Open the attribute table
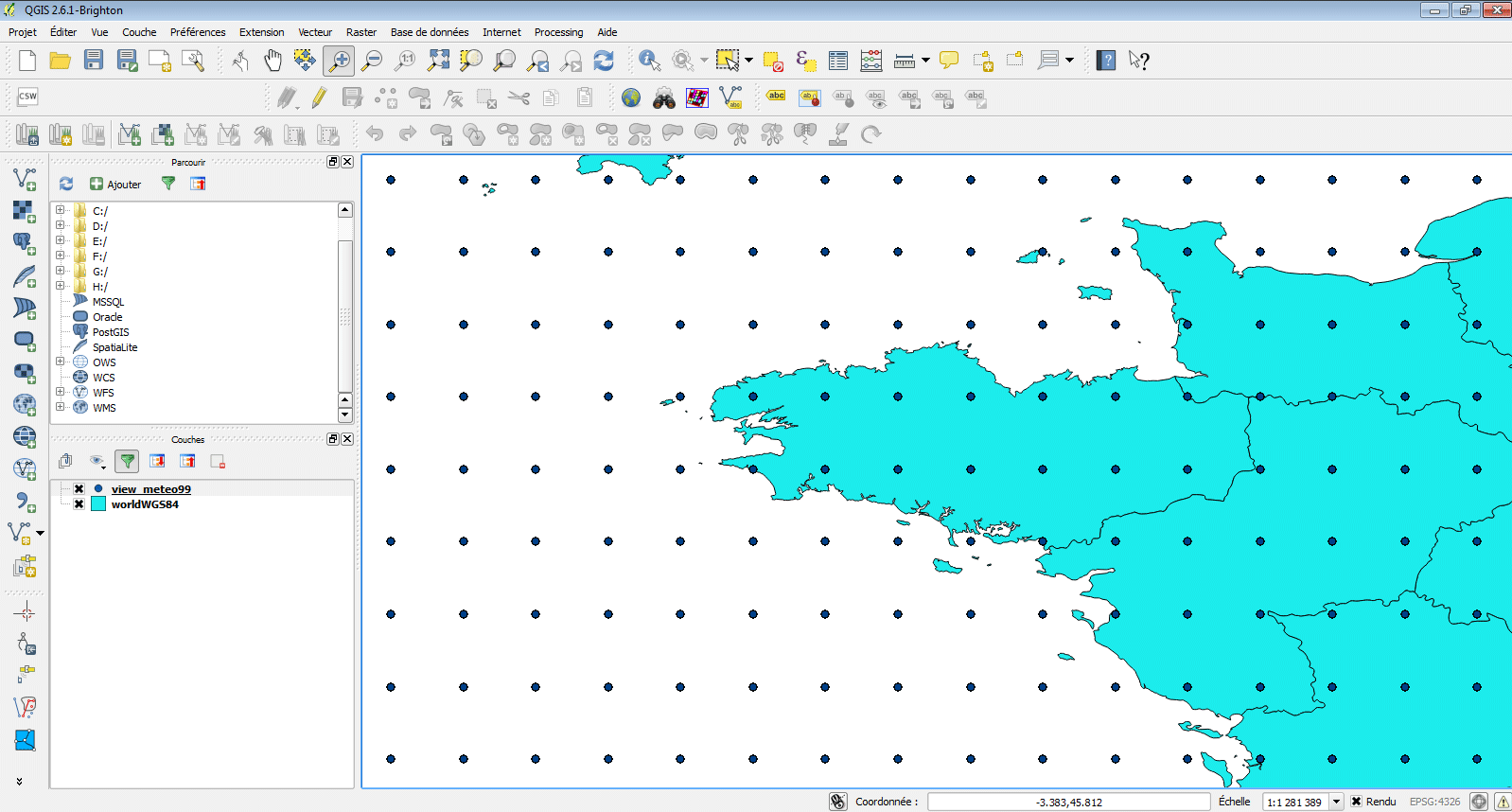Viewport: 1512px width, 812px height. [838, 61]
